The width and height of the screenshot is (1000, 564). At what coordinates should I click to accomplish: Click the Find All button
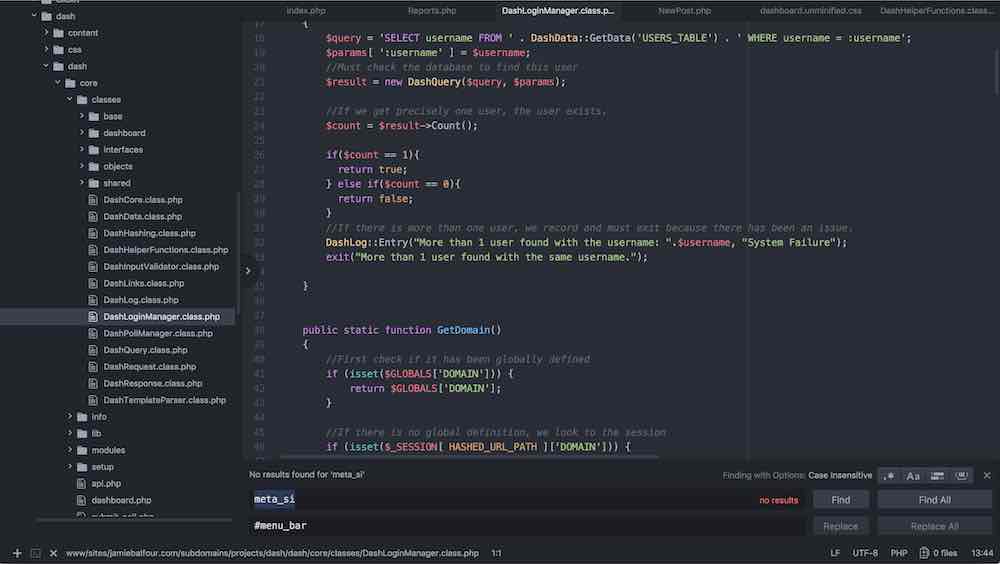[x=933, y=499]
